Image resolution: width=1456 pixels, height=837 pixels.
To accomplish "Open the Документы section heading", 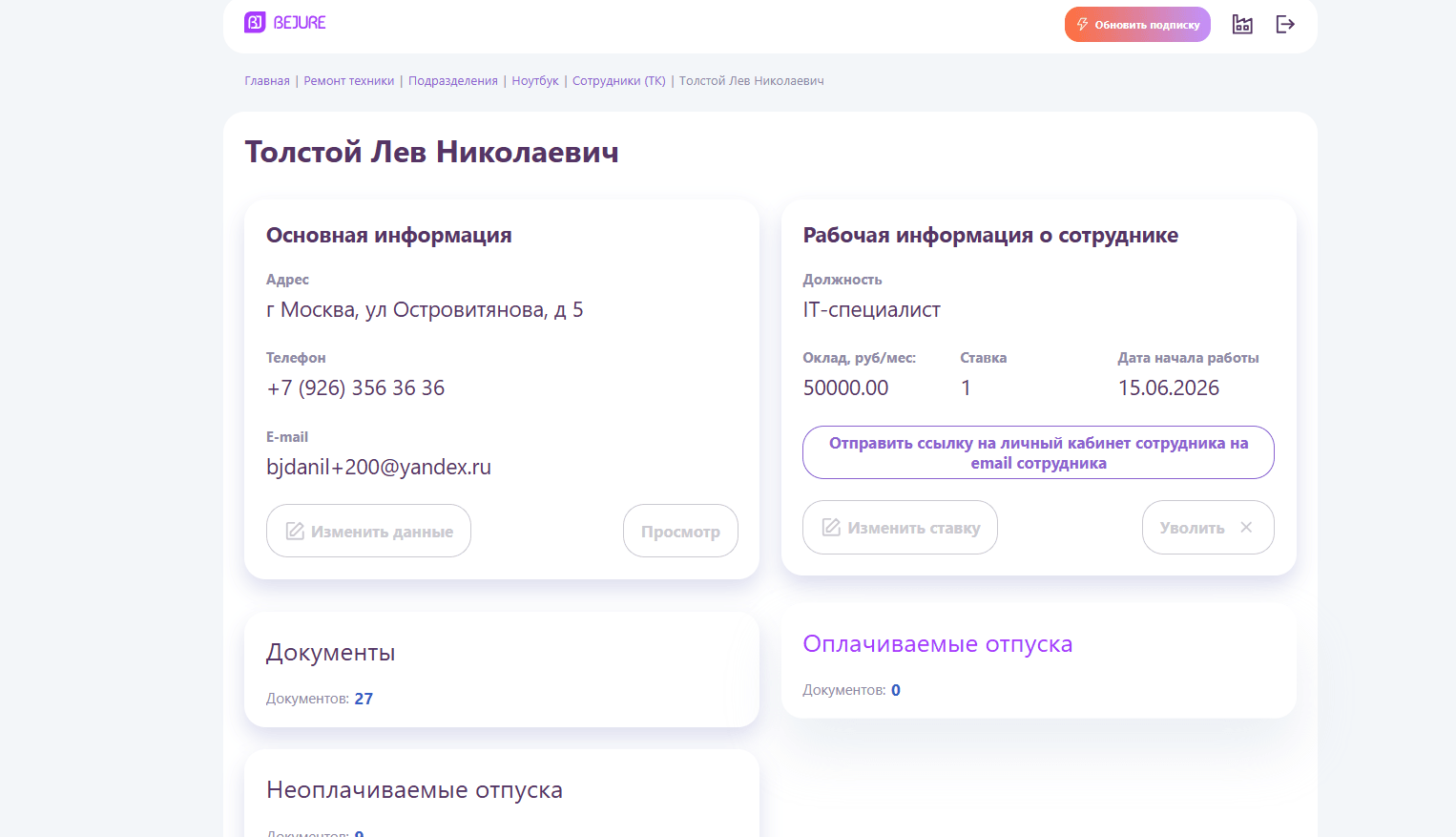I will coord(330,653).
